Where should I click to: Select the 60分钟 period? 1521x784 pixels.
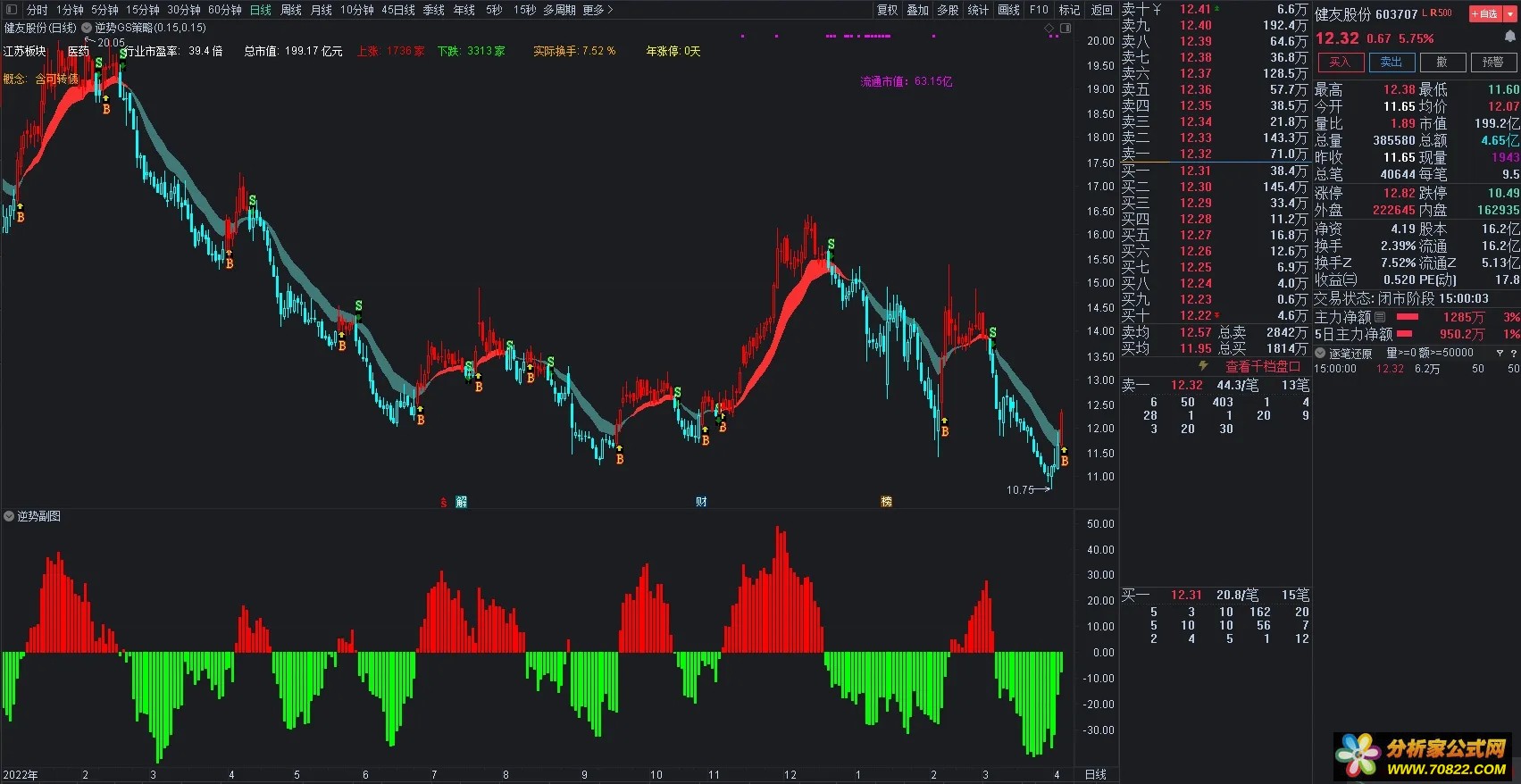225,10
